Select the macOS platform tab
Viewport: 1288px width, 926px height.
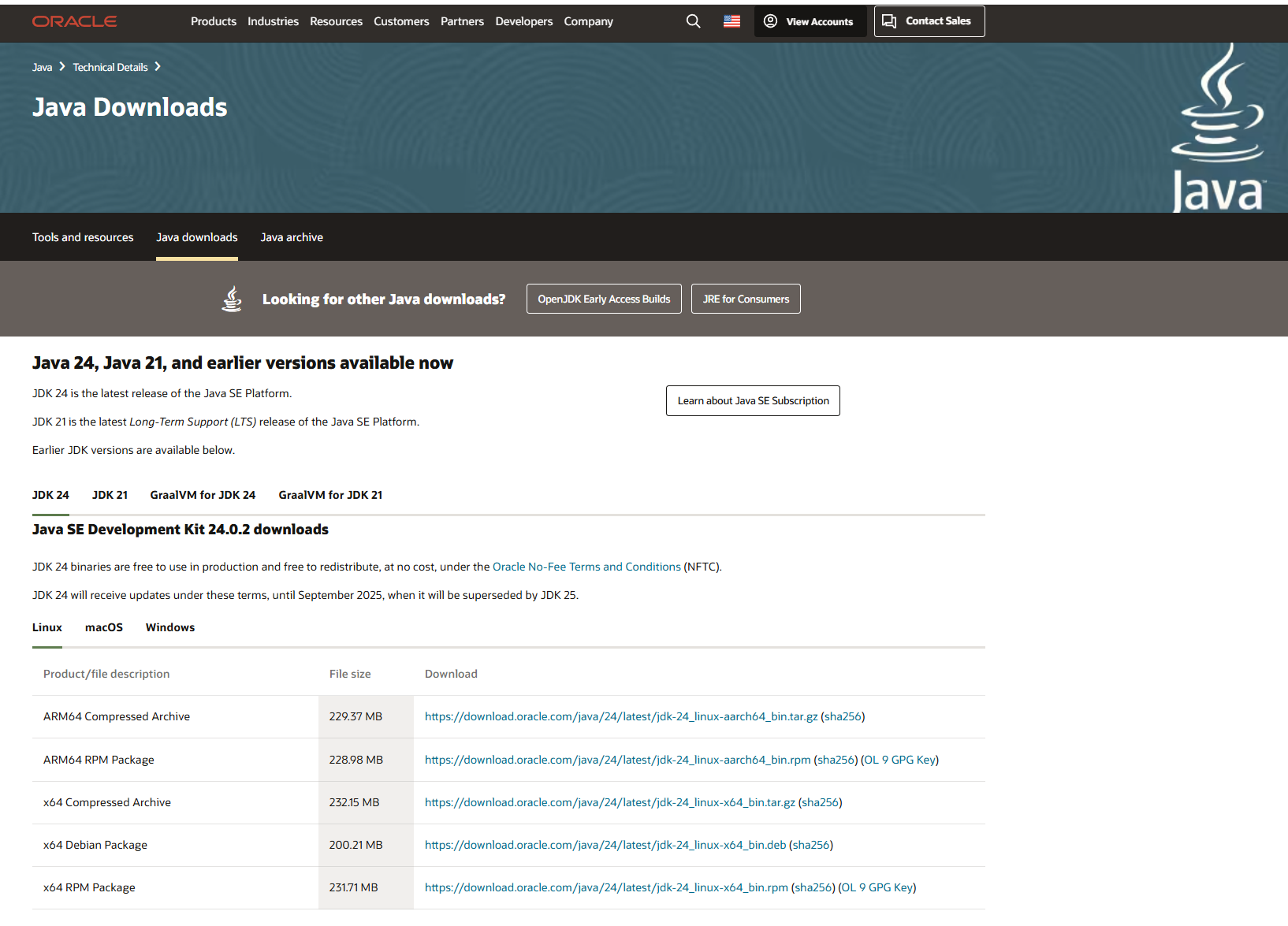(x=104, y=627)
